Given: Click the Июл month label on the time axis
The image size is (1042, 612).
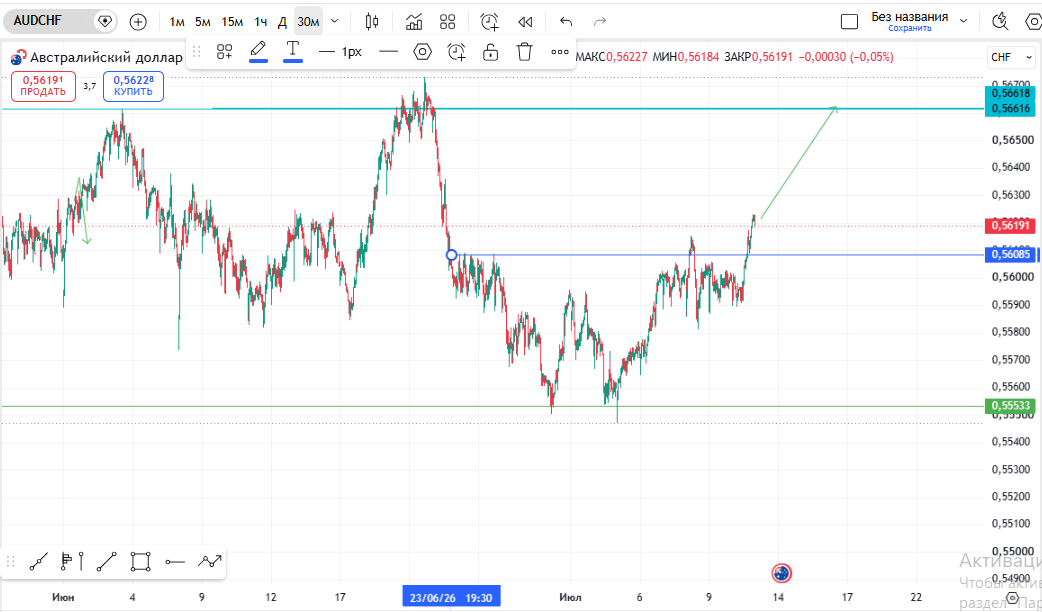Looking at the screenshot, I should (x=570, y=597).
